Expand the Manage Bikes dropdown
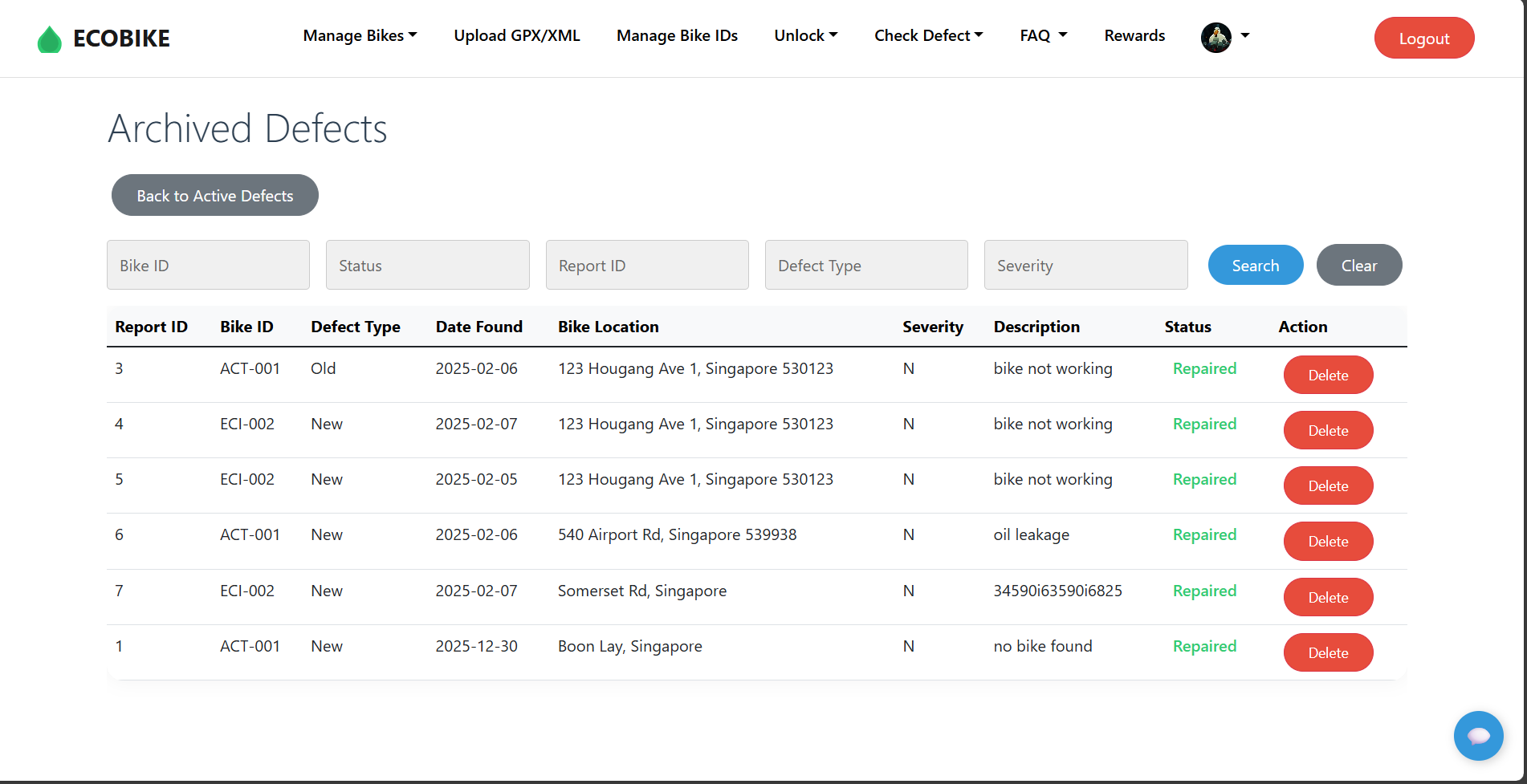 coord(360,36)
